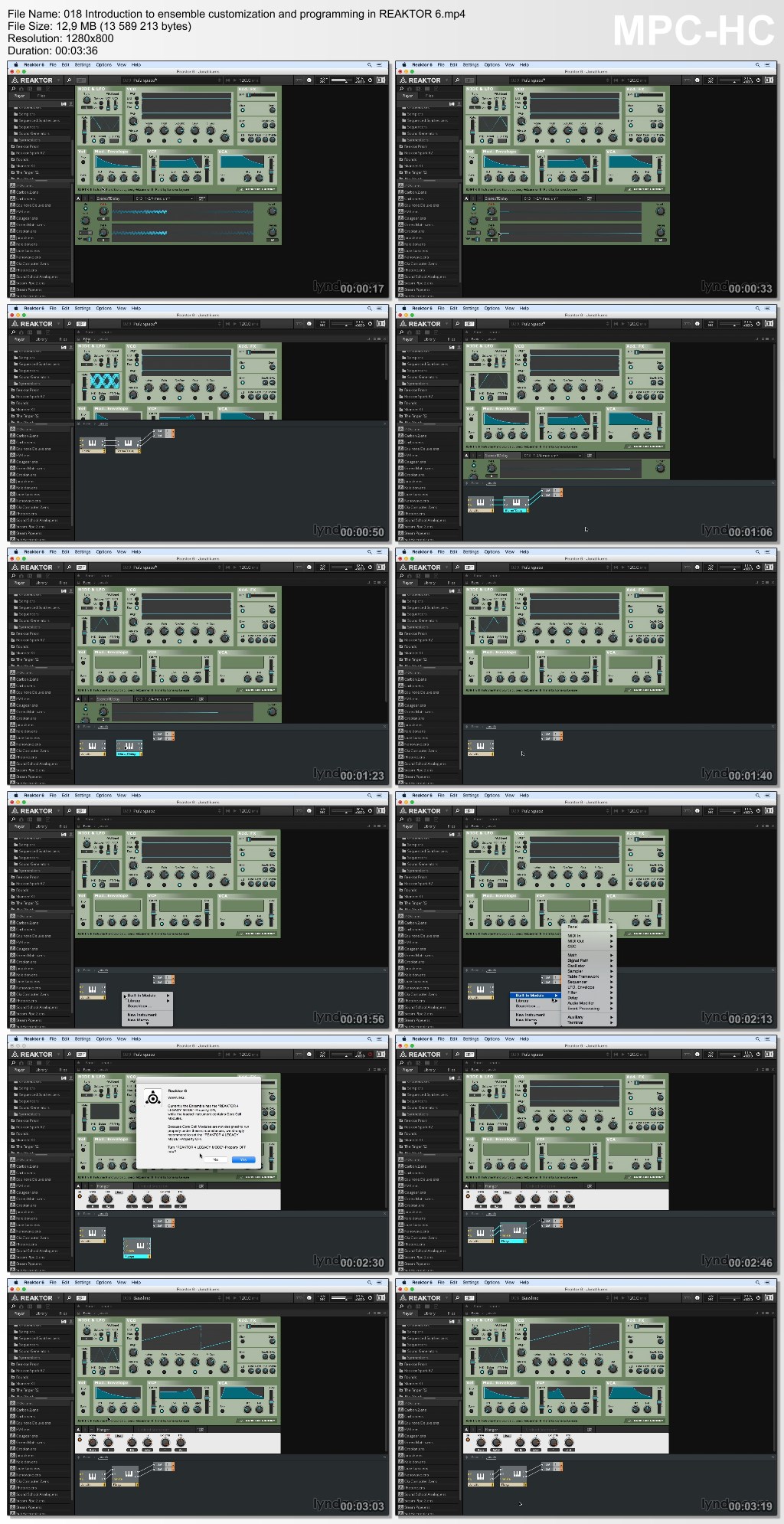Open the Auxiliary submenu in 00:02:13 frame
Image resolution: width=784 pixels, height=1524 pixels.
pos(590,1017)
